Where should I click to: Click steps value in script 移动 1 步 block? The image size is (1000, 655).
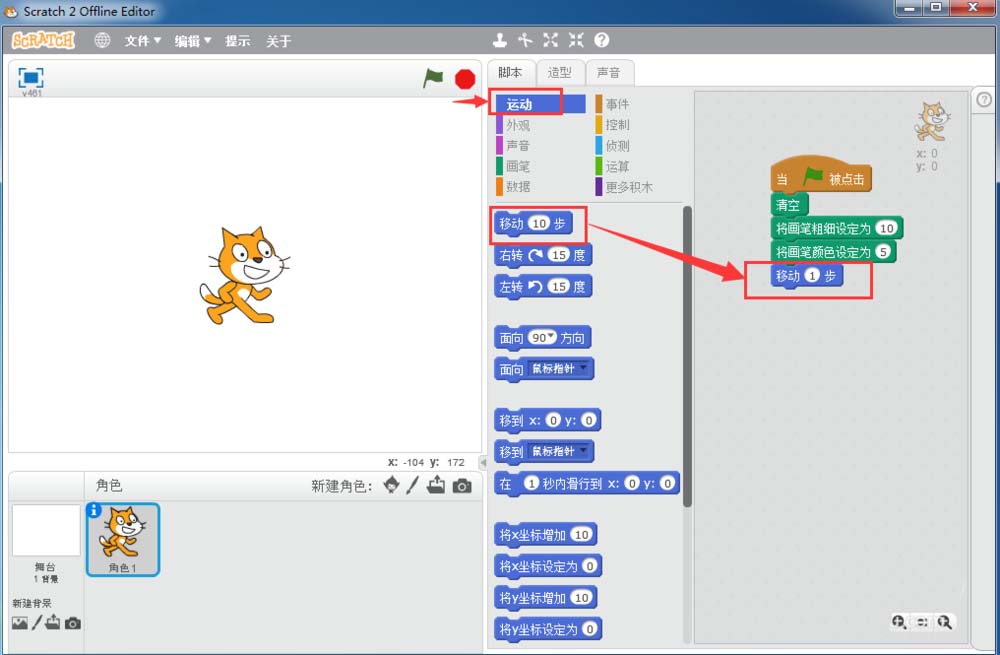[x=812, y=276]
